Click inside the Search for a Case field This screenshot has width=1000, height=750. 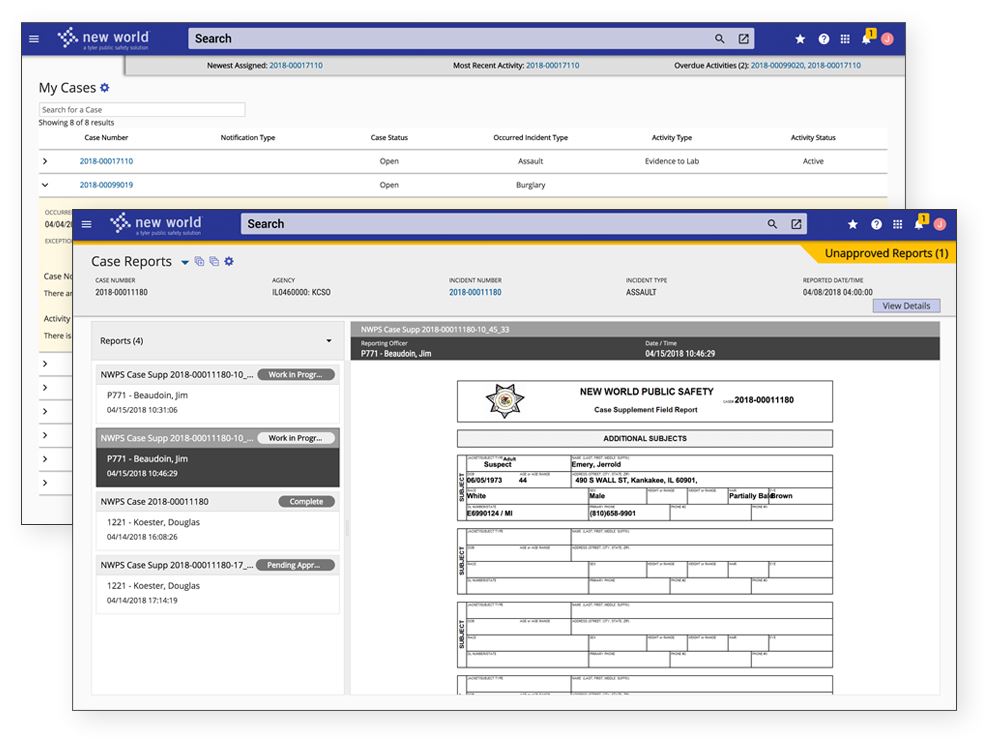coord(140,108)
